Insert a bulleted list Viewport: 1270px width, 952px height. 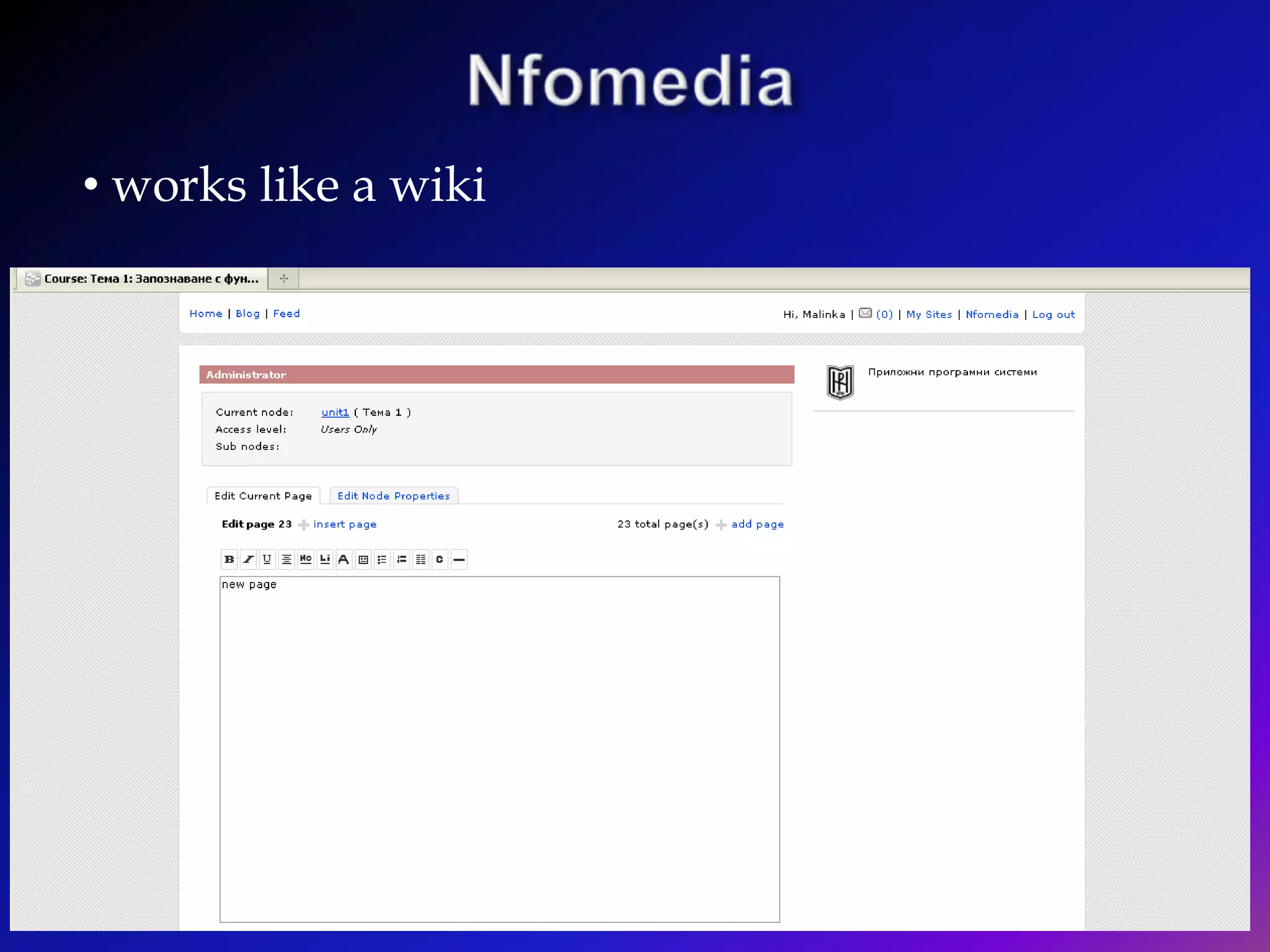tap(382, 559)
